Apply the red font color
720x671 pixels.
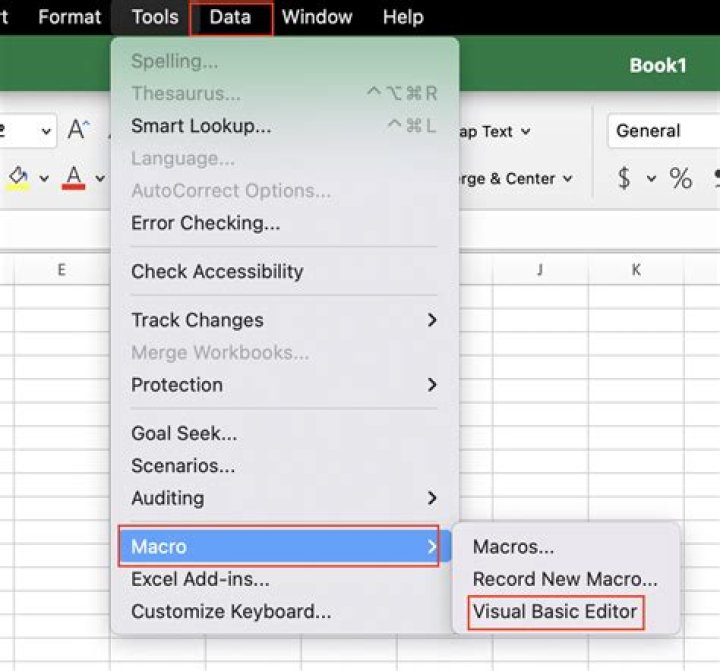point(73,178)
